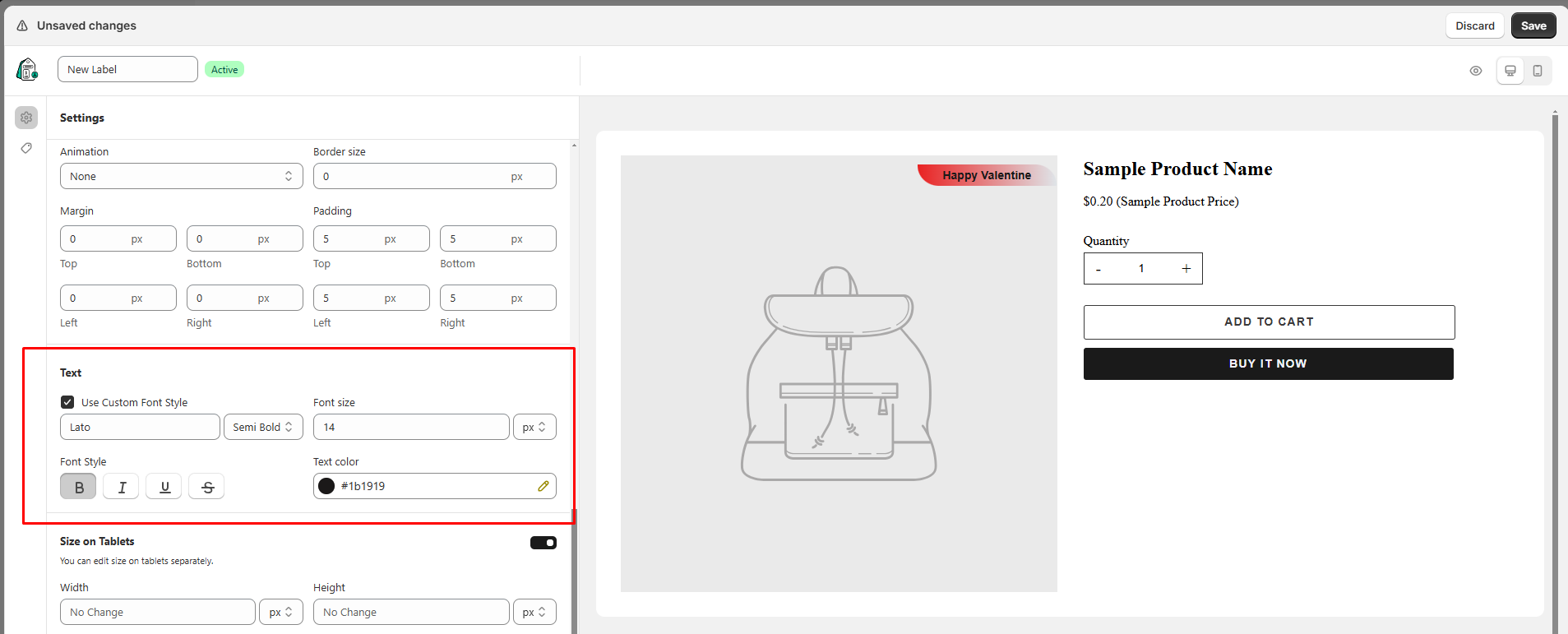The width and height of the screenshot is (1568, 634).
Task: Open settings gear tab in sidebar
Action: coord(26,118)
